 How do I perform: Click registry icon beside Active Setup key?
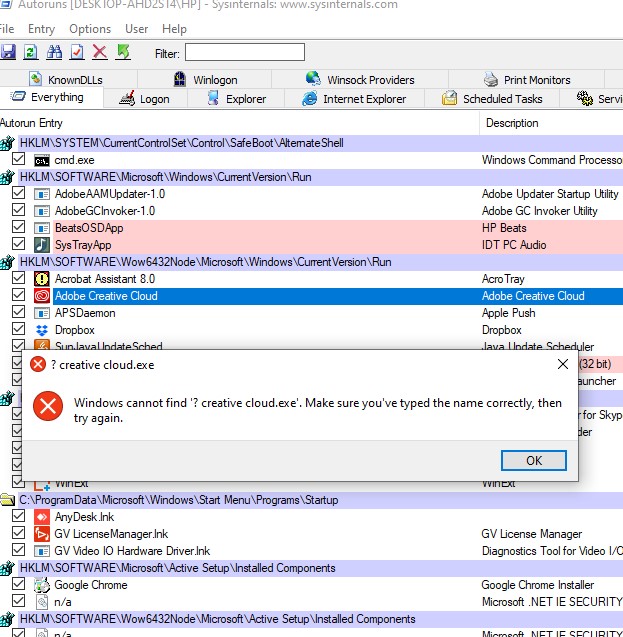(7, 568)
